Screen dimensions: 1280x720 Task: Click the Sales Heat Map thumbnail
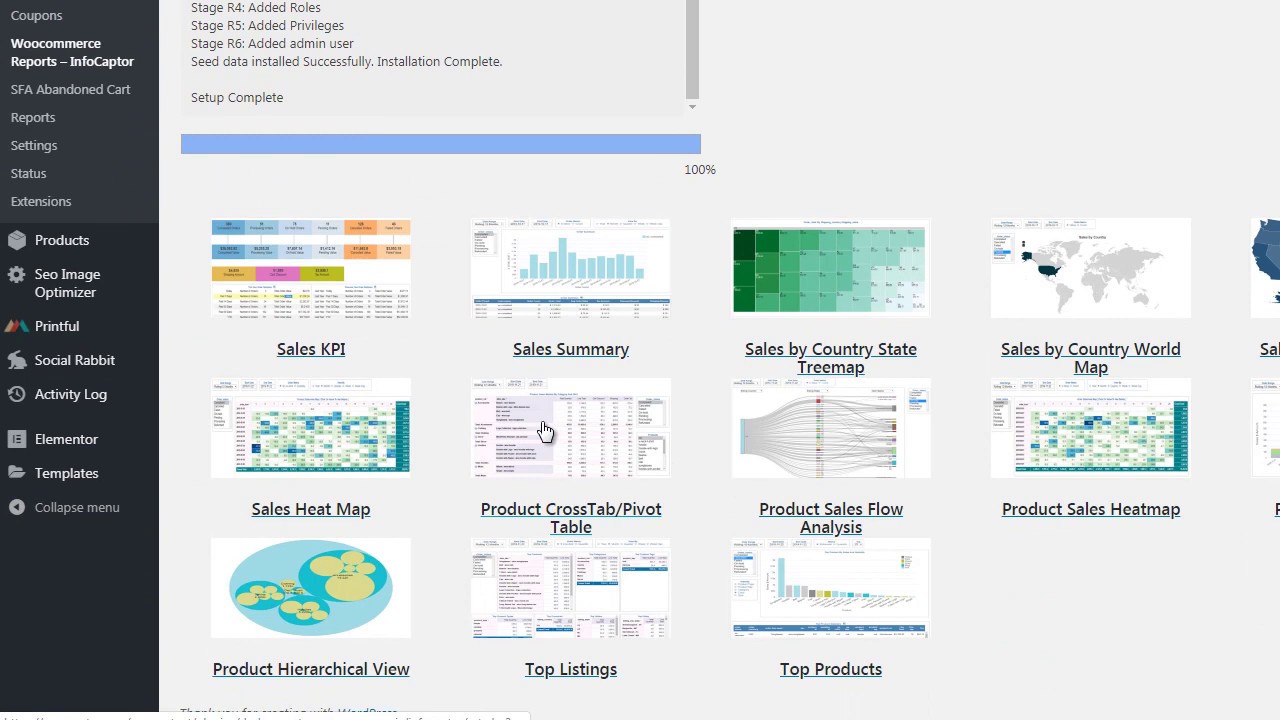click(x=311, y=428)
